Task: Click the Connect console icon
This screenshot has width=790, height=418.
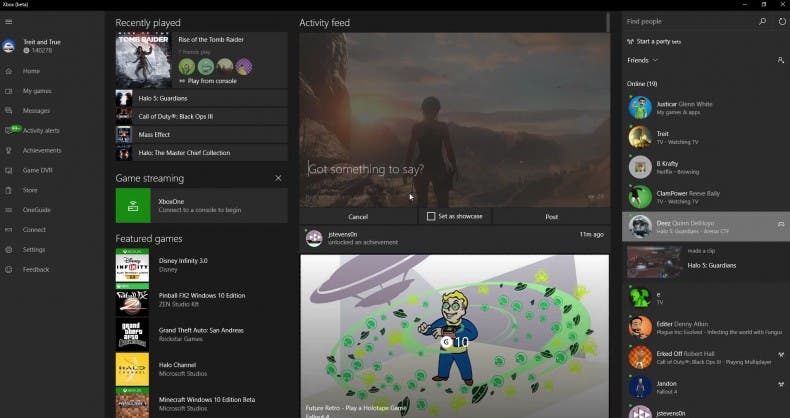Action: pos(9,230)
